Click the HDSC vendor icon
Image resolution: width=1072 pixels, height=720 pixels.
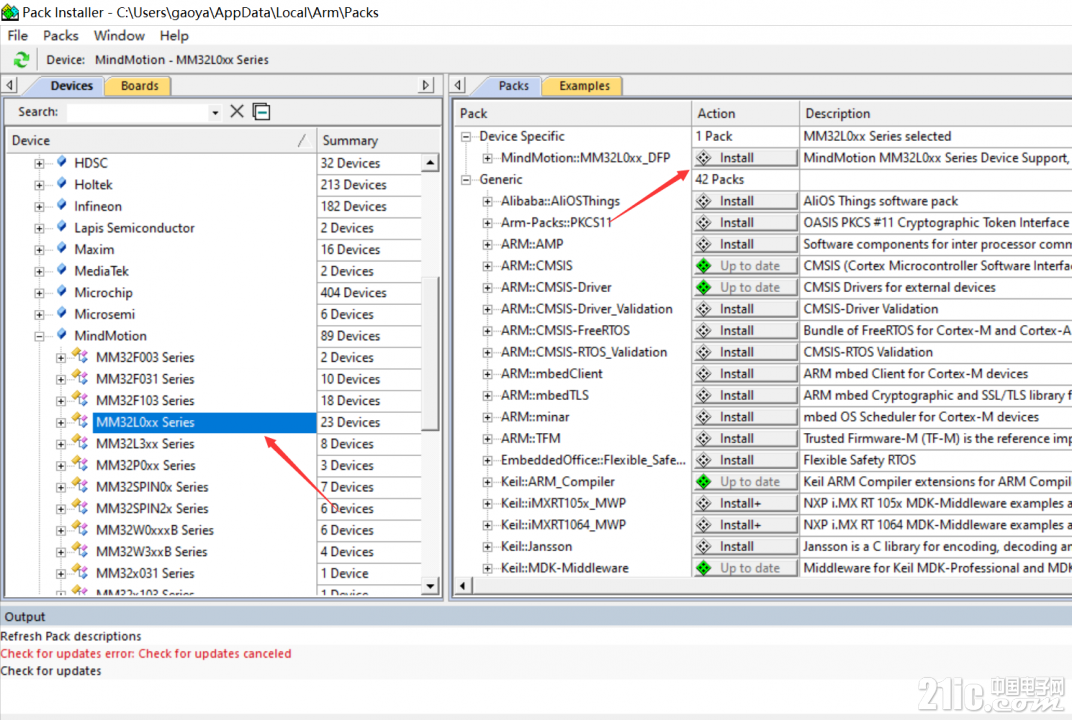(62, 162)
